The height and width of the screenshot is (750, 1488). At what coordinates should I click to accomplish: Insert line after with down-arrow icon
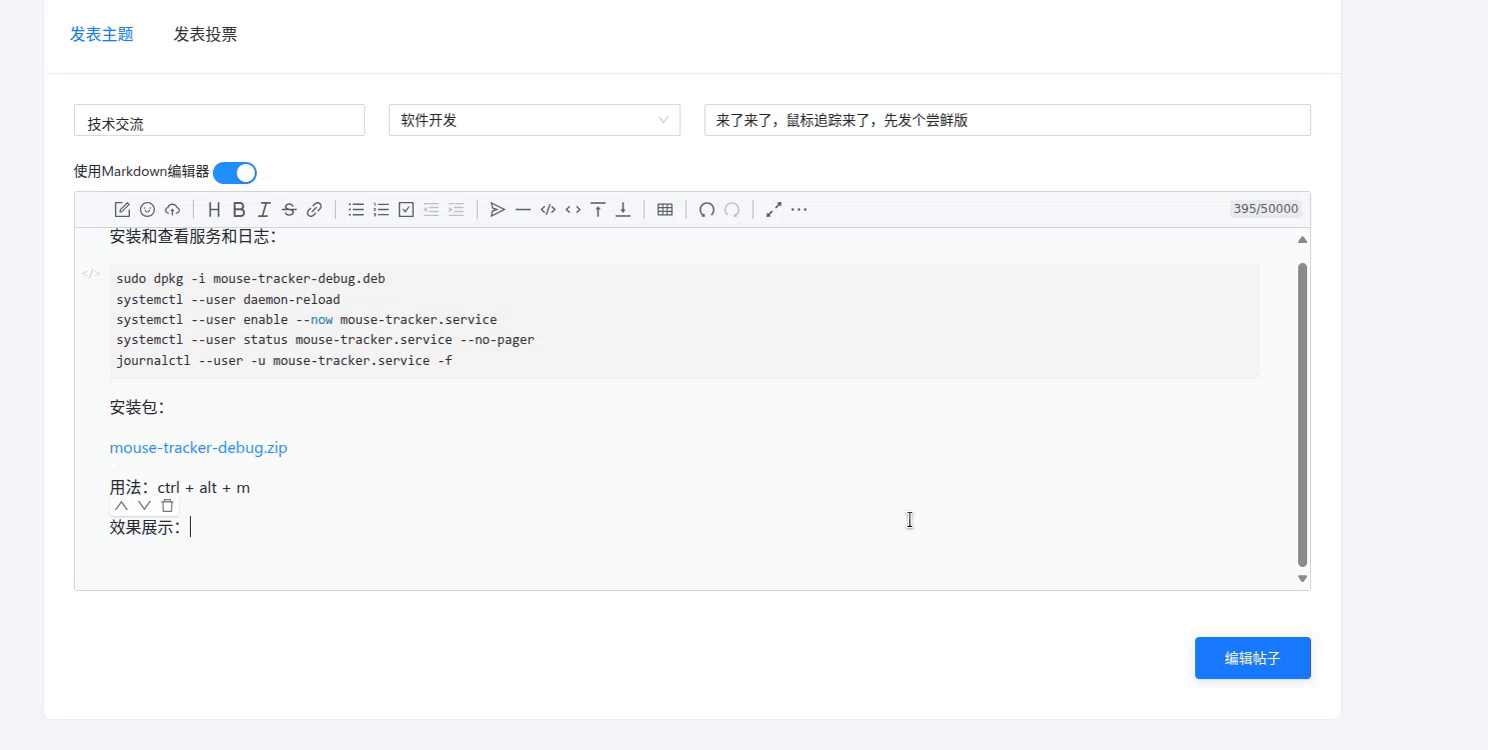(623, 210)
